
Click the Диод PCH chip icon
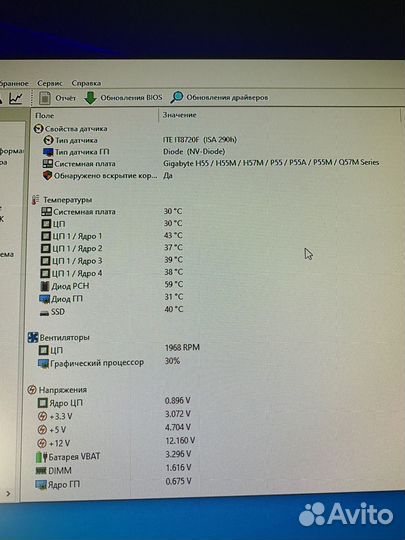point(45,286)
